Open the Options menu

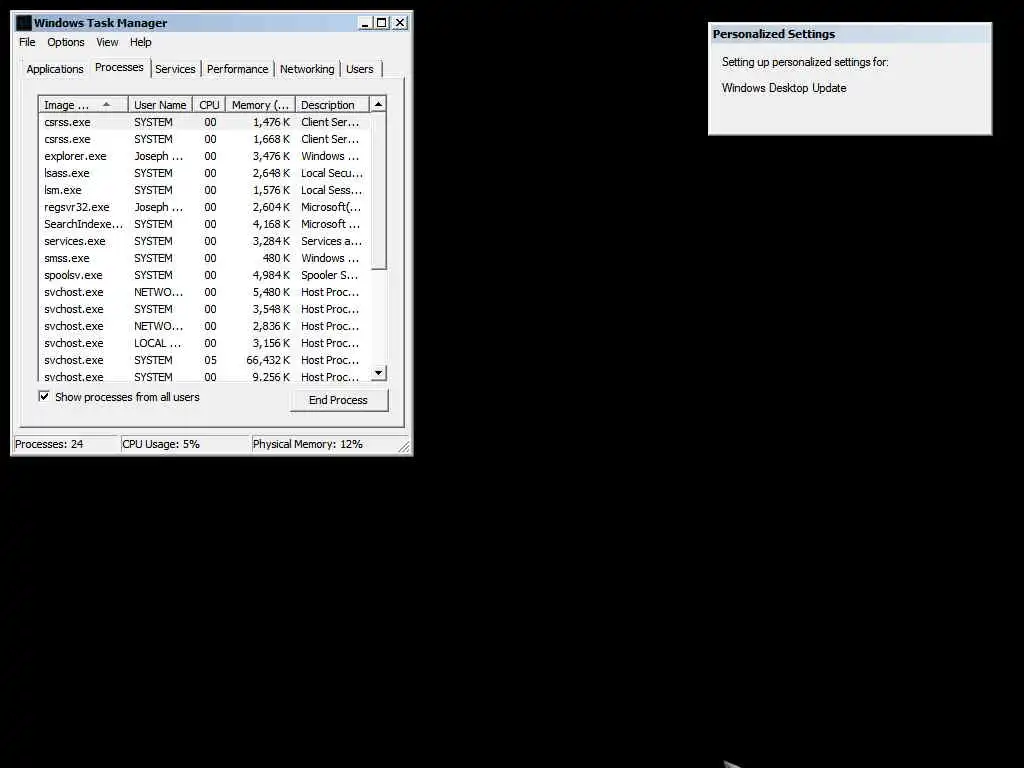pyautogui.click(x=65, y=42)
